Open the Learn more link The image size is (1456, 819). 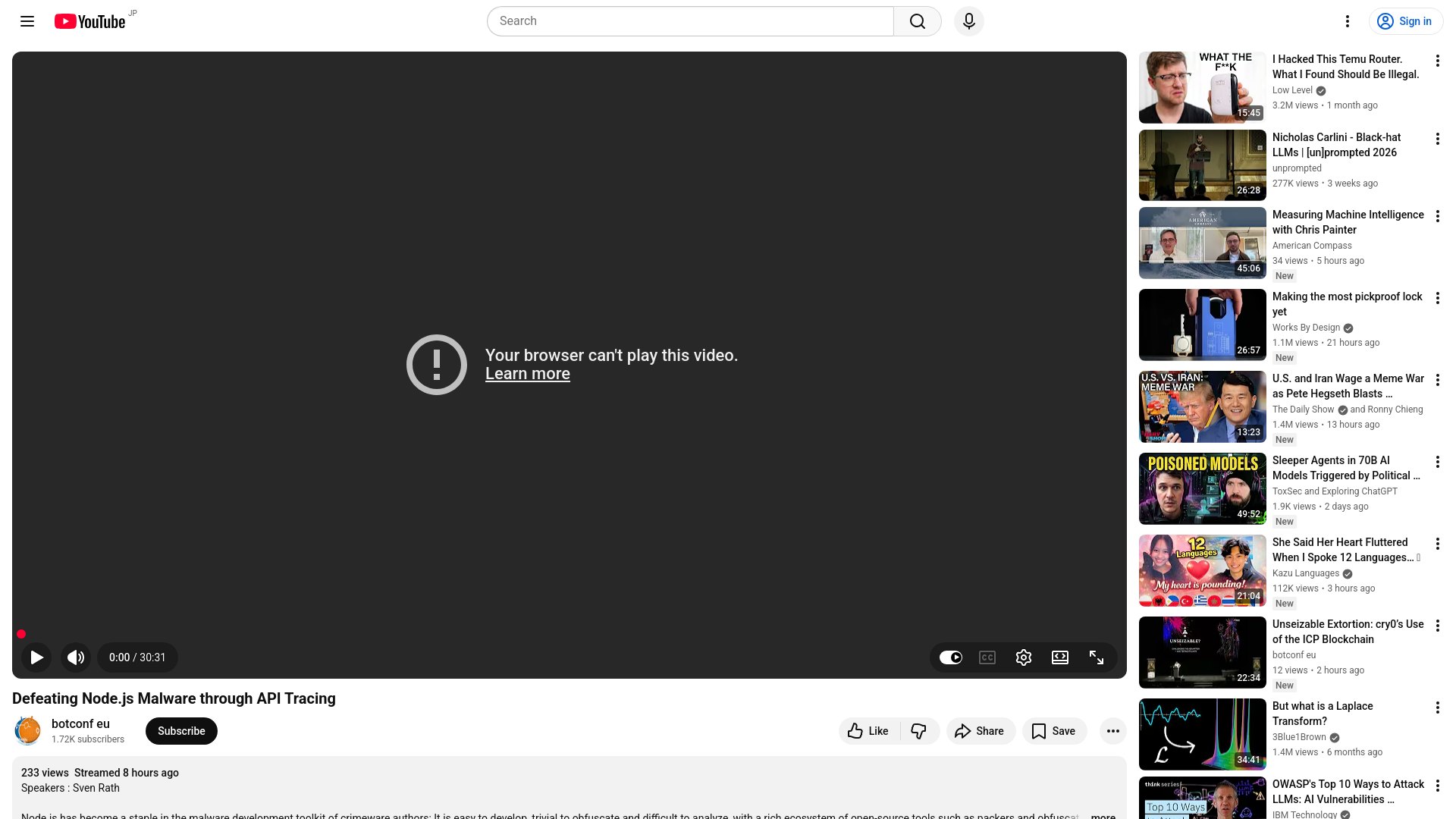(527, 373)
